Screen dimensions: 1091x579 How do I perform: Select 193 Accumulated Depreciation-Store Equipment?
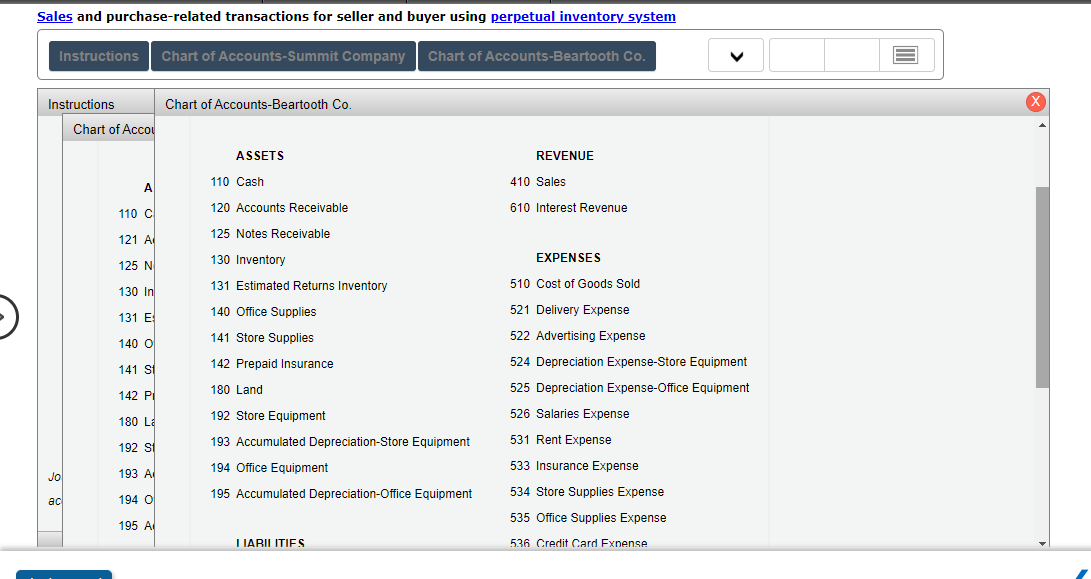[340, 441]
